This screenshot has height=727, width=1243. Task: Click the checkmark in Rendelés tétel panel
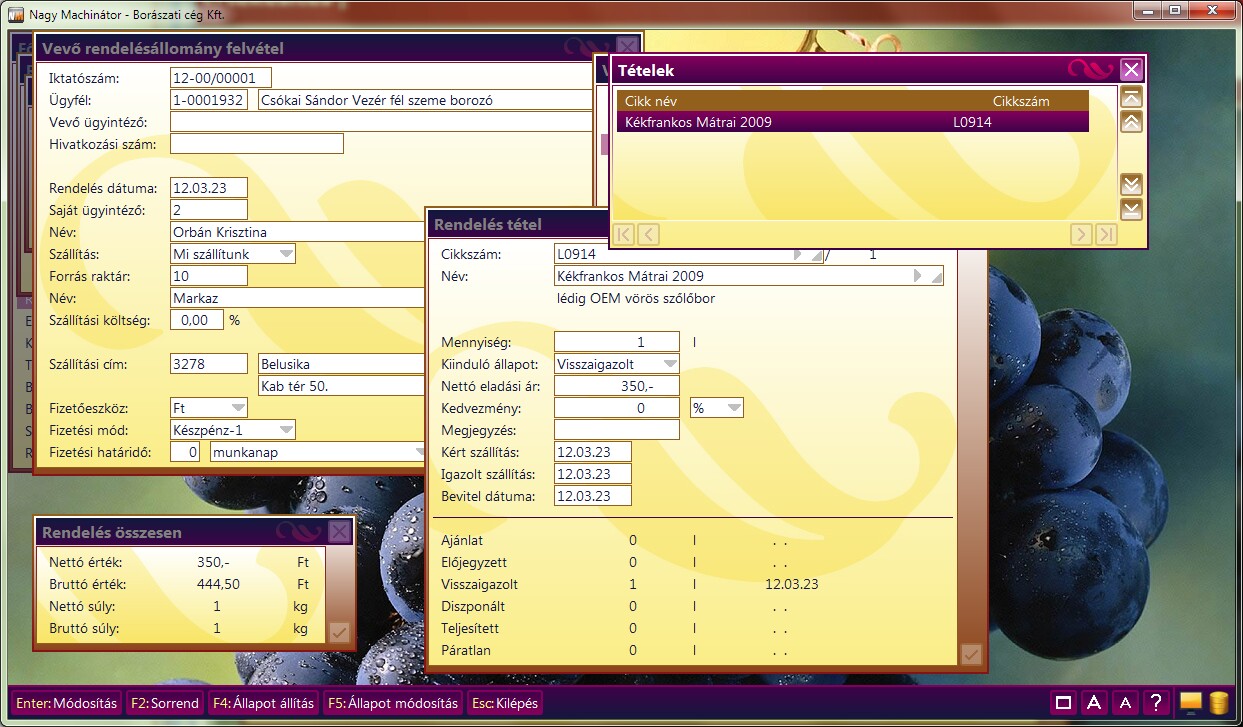pyautogui.click(x=970, y=654)
